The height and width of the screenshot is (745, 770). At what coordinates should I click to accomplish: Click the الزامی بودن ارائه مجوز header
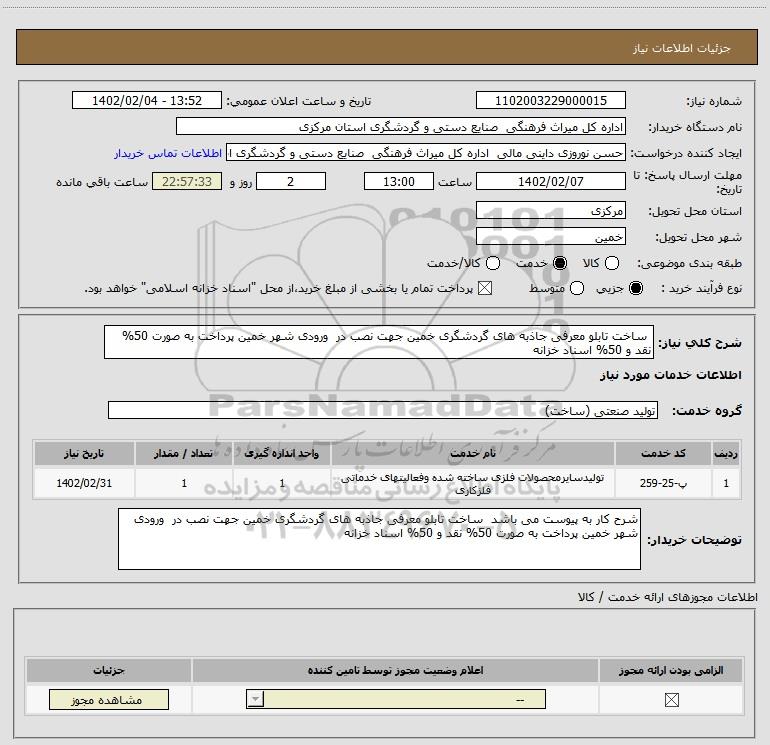coord(671,670)
